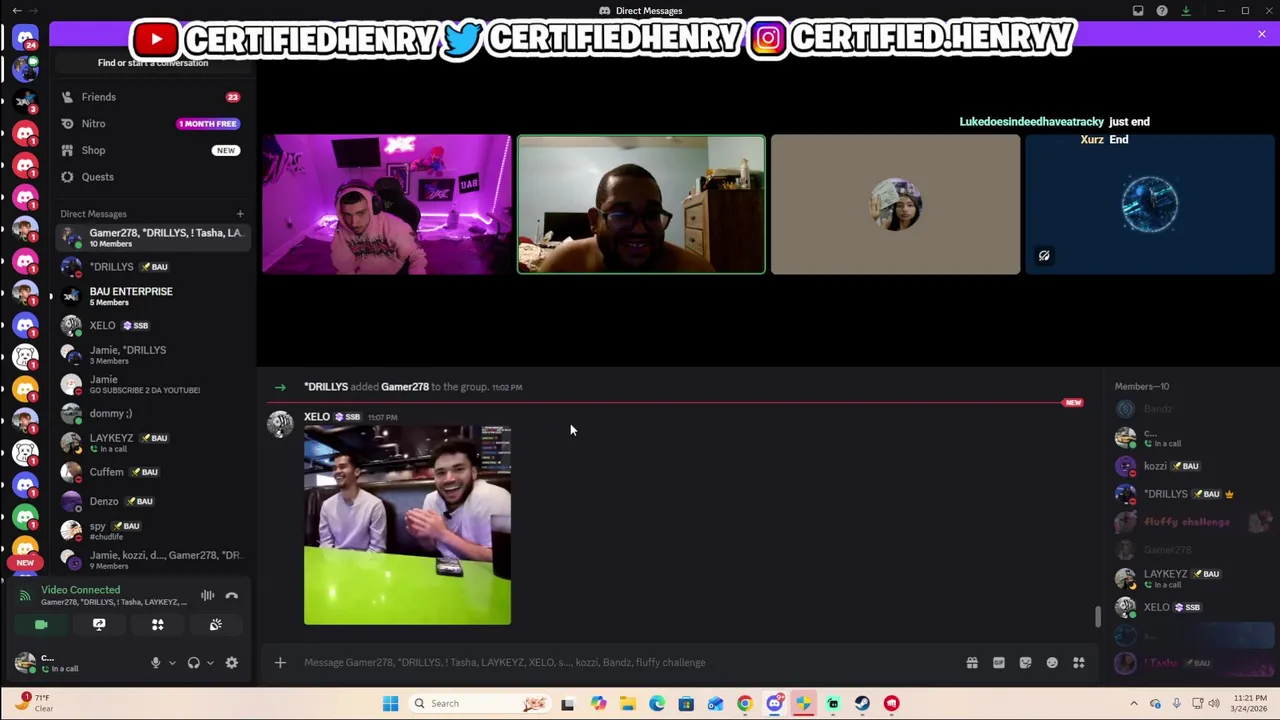The image size is (1280, 720).
Task: Open DM with dommy ;)
Action: pyautogui.click(x=152, y=413)
